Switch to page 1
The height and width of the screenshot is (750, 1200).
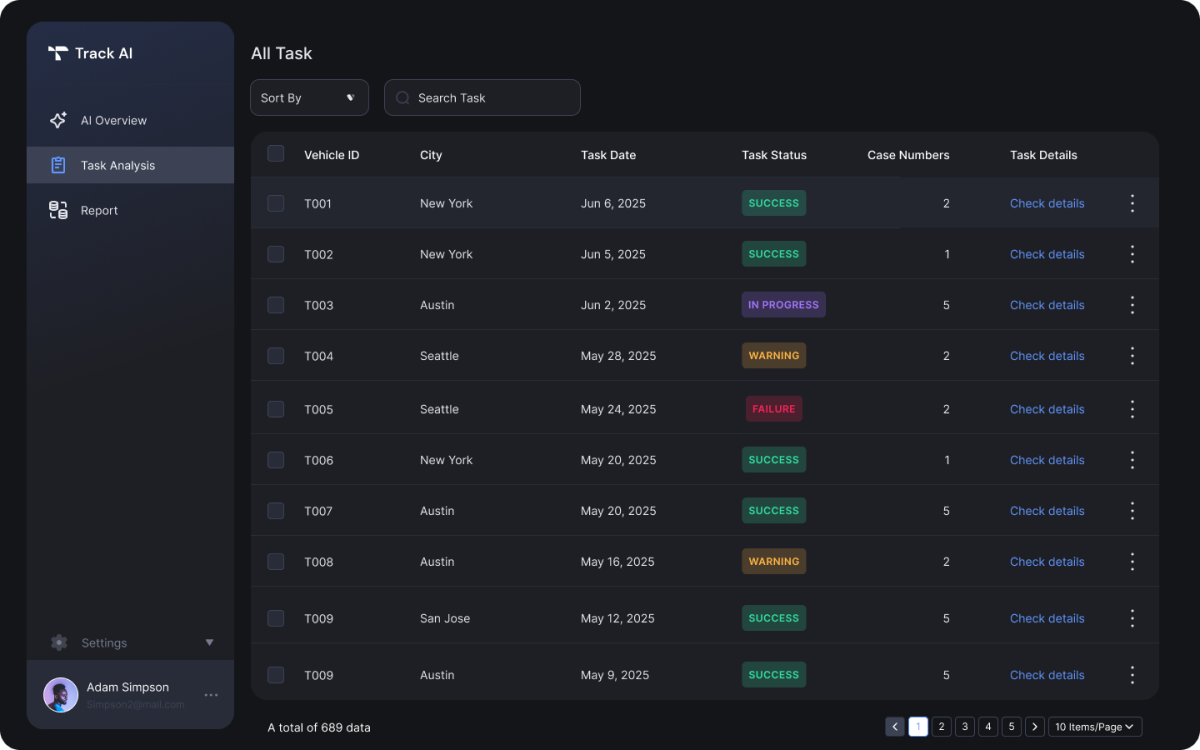pos(918,727)
